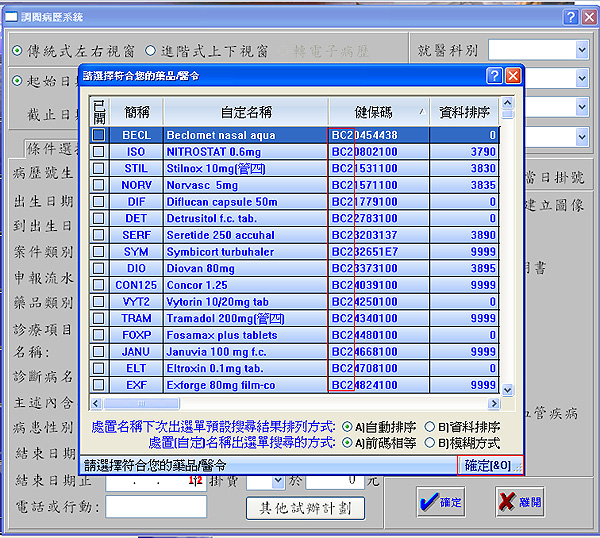Select 進階式上下視窗 layout option

point(151,50)
